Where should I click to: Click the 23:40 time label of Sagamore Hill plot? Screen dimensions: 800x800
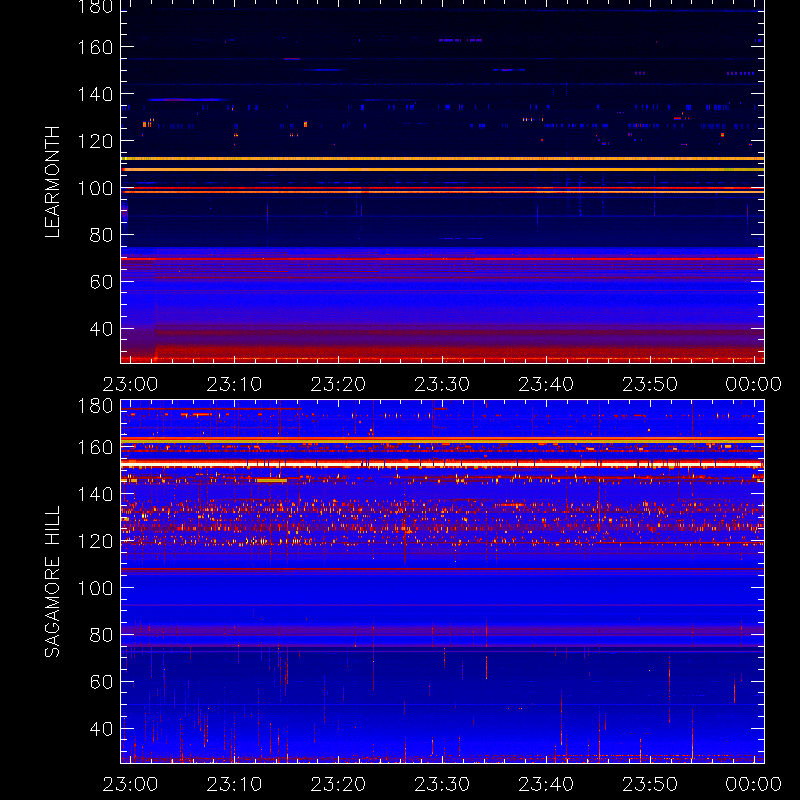[546, 784]
